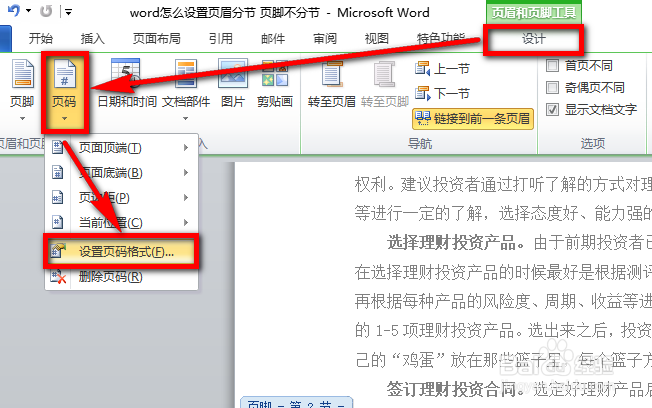This screenshot has height=408, width=652.
Task: Click the 页面顶端 page icon in menu
Action: tap(57, 147)
